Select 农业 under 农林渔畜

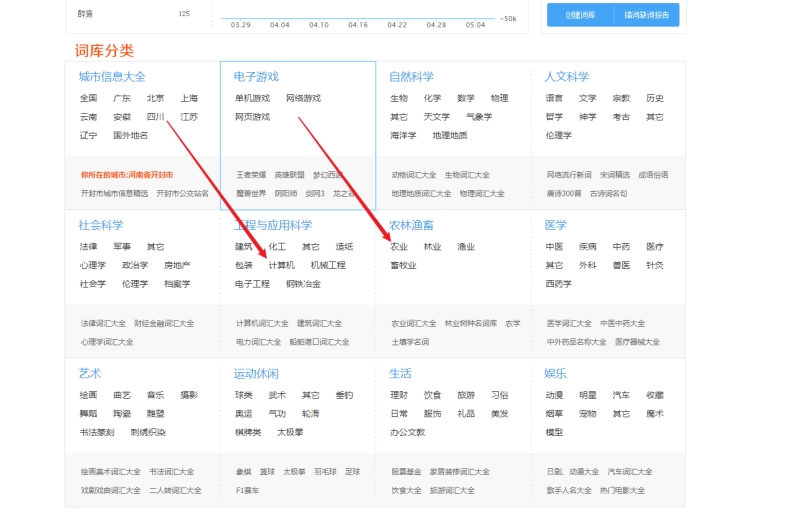click(399, 247)
